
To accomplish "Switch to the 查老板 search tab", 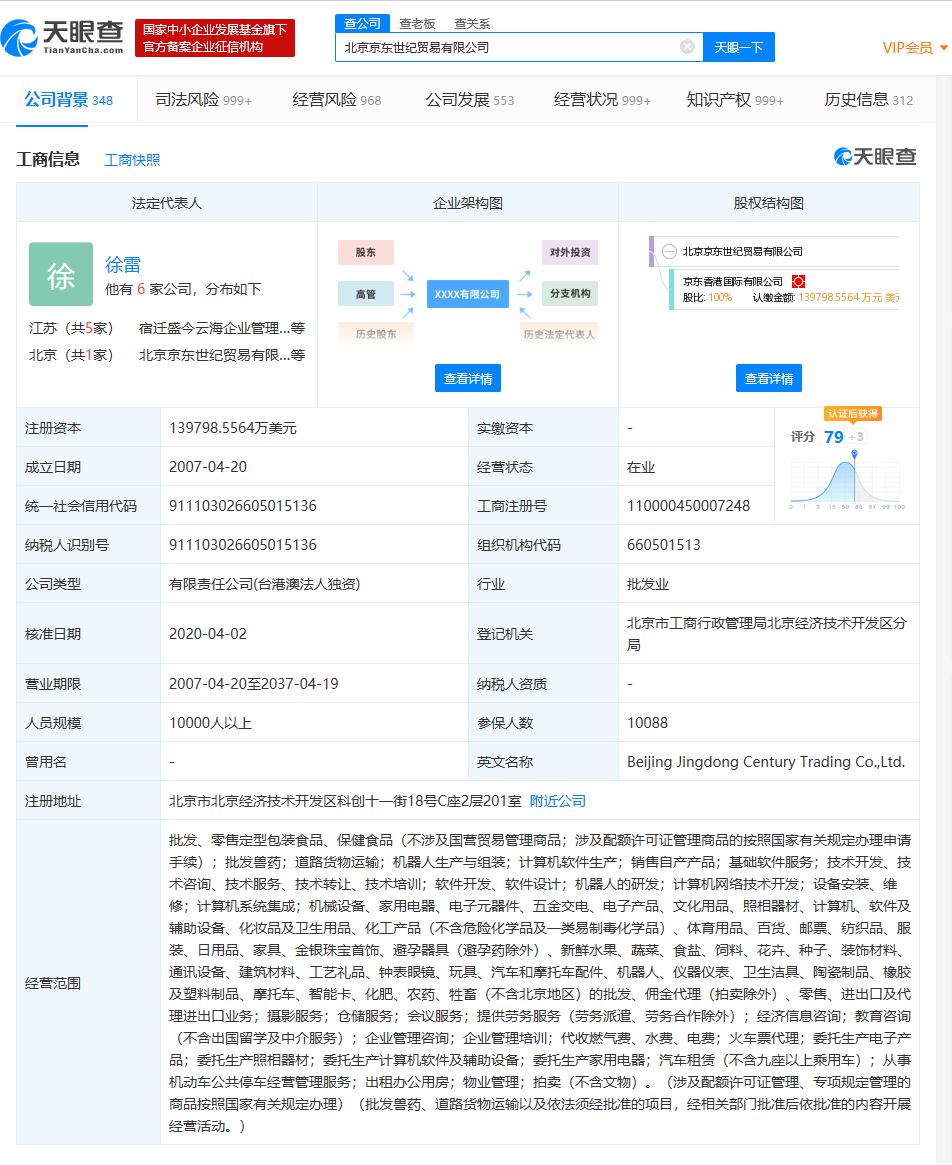I will pyautogui.click(x=417, y=24).
